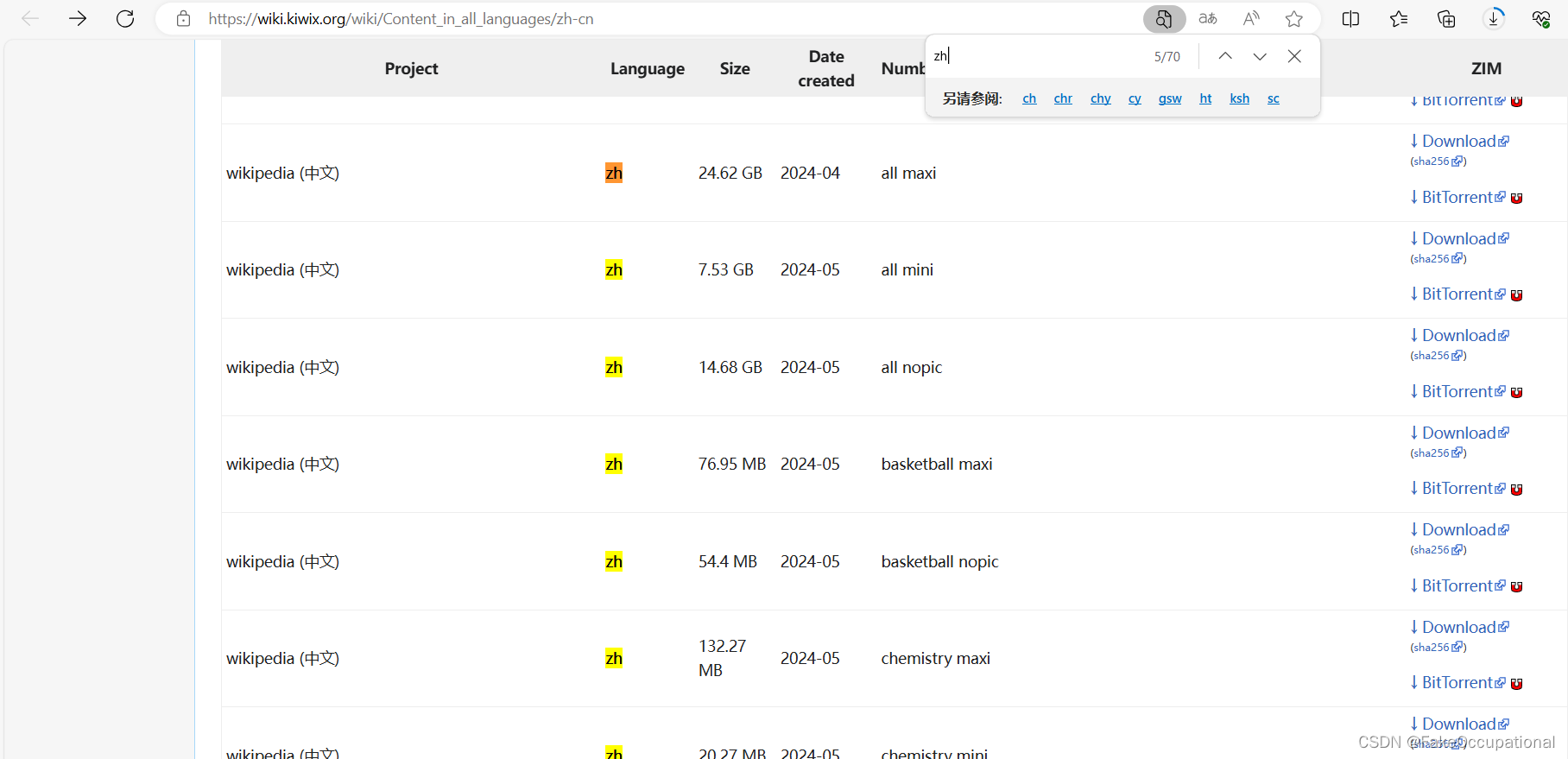Sort by the Size column header
The width and height of the screenshot is (1568, 759).
point(735,68)
